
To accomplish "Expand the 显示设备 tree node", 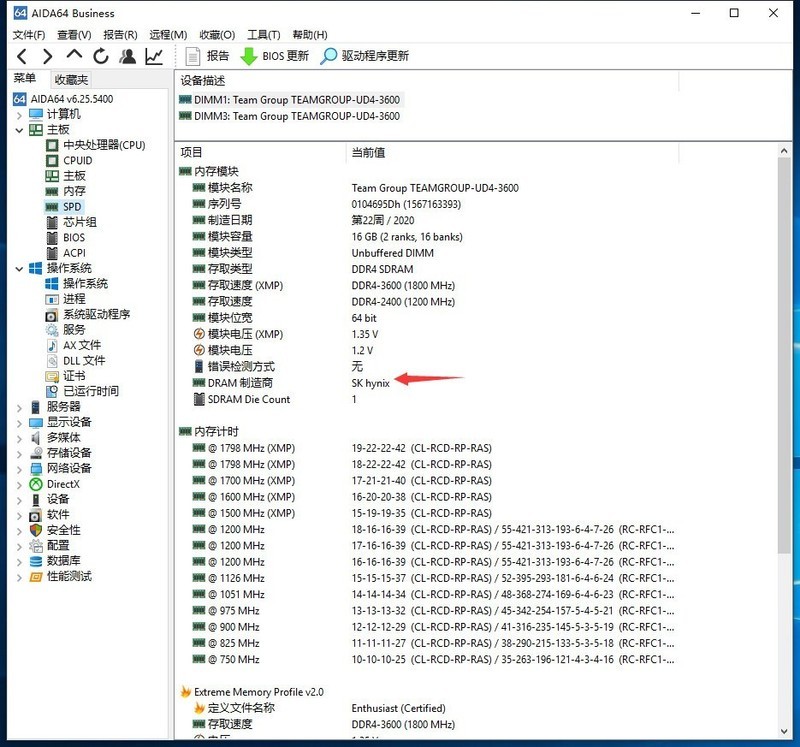I will [x=19, y=422].
